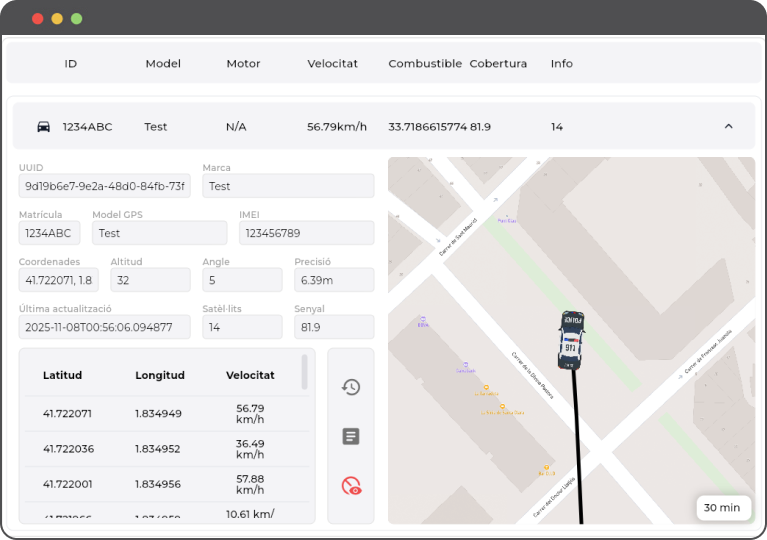Click the orange Bar Dudi map marker

click(546, 469)
